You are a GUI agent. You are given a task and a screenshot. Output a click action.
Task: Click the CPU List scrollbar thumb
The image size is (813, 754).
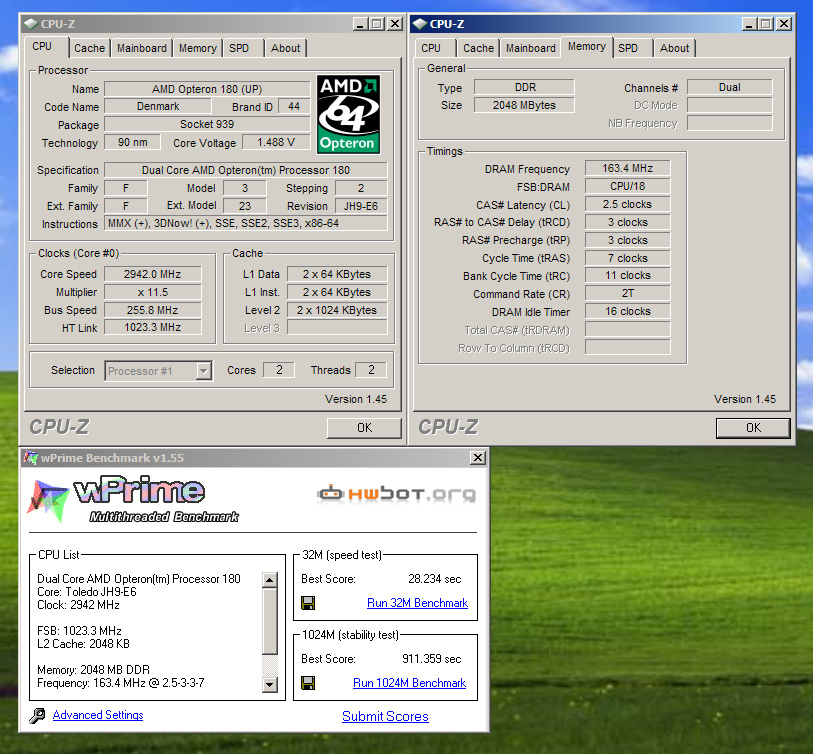270,621
